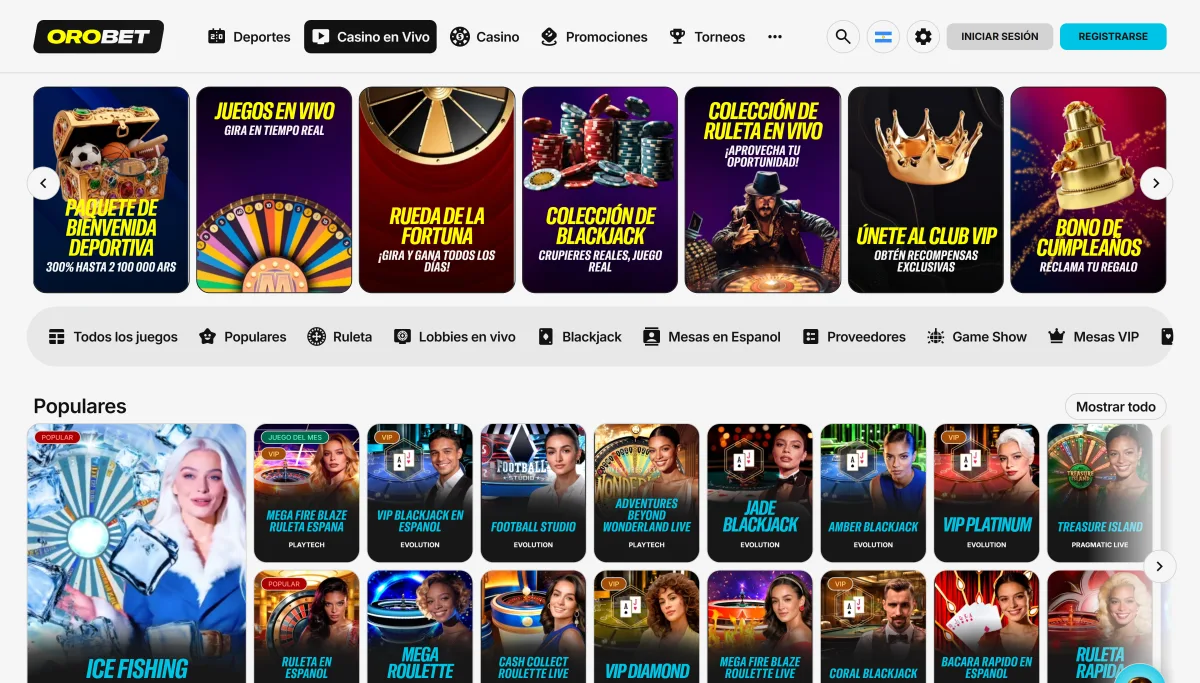Click the Mesas VIP crown icon
The width and height of the screenshot is (1200, 683).
pos(1056,337)
